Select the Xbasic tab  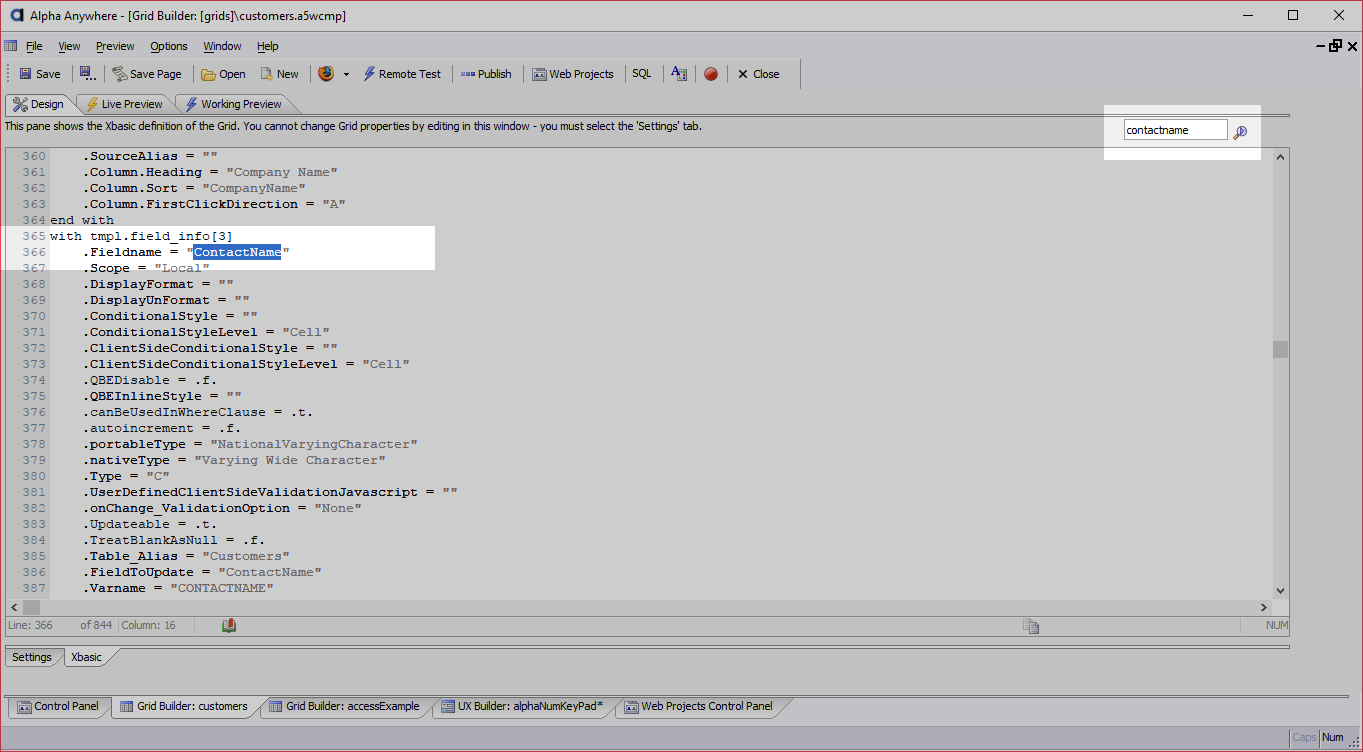coord(86,657)
